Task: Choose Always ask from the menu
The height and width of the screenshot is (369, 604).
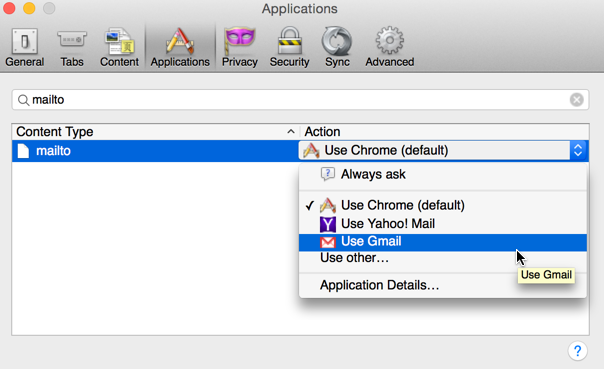Action: point(443,174)
